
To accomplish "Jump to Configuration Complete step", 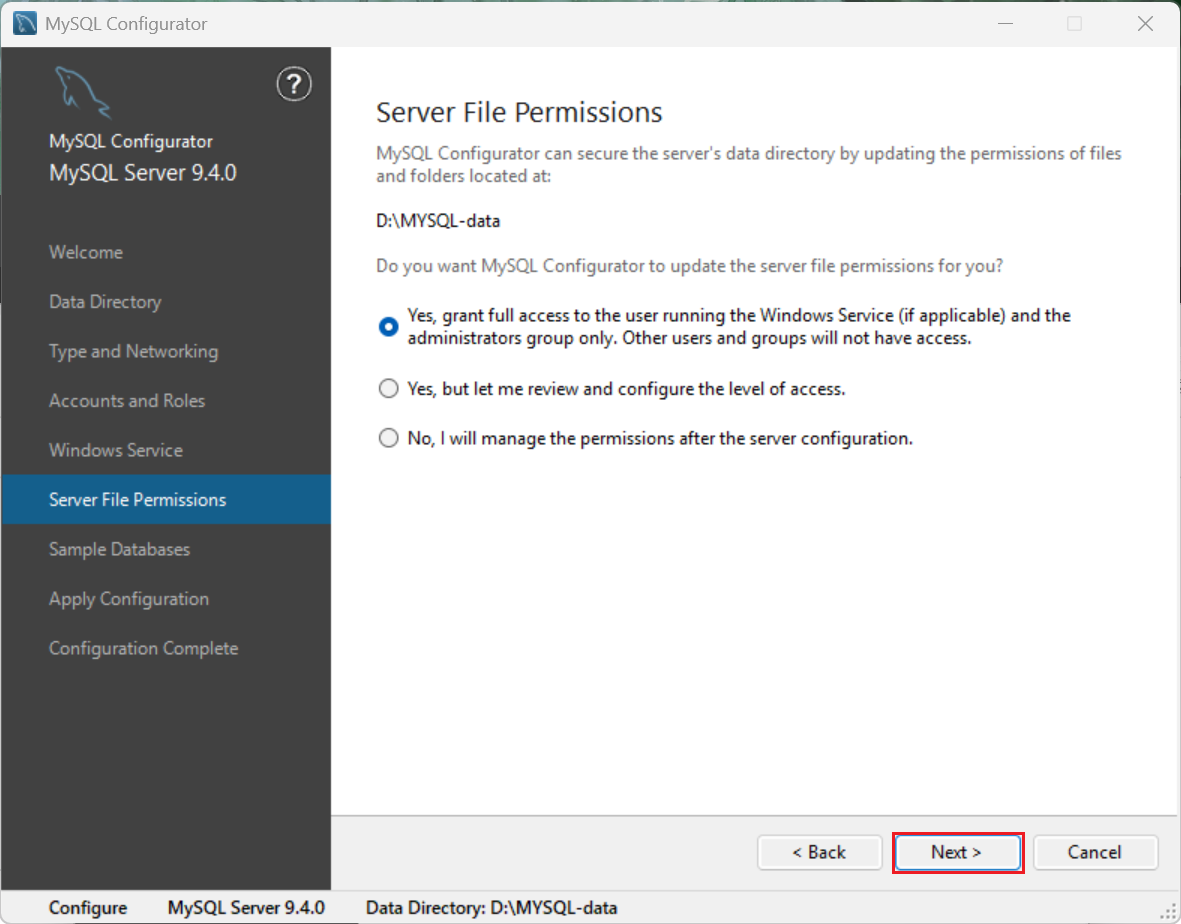I will 143,648.
